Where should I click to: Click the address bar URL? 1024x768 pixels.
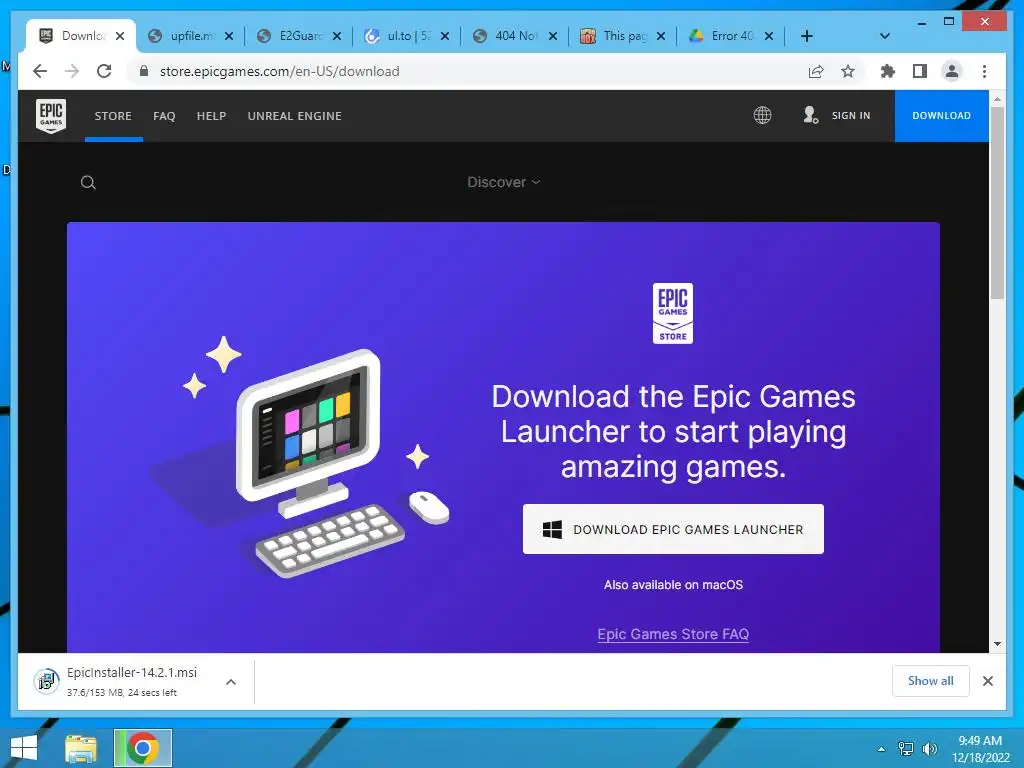(x=280, y=71)
